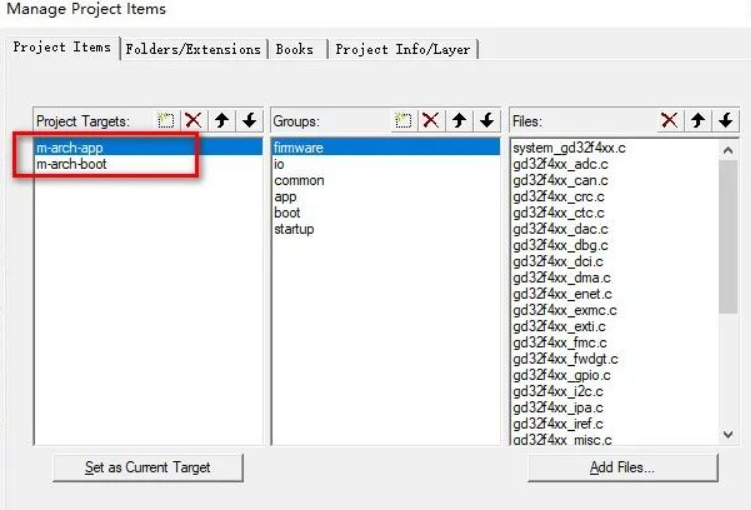This screenshot has width=751, height=510.
Task: Click New icon in Project Targets header
Action: coord(167,120)
